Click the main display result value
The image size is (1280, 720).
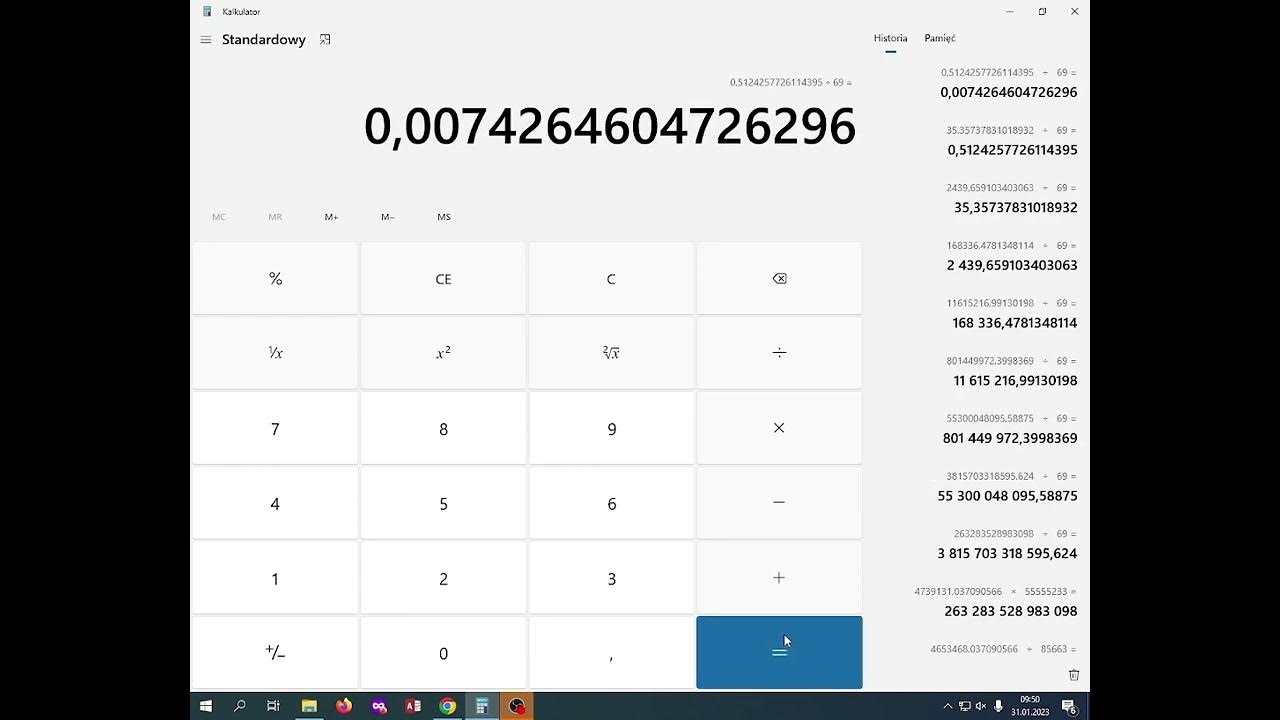[x=609, y=127]
